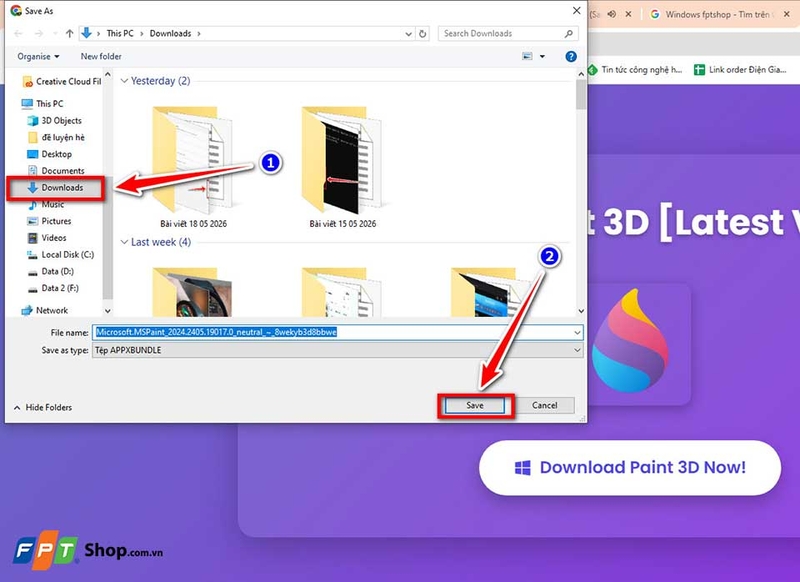Select the third folder under Last week
The height and width of the screenshot is (582, 800).
pyautogui.click(x=491, y=291)
